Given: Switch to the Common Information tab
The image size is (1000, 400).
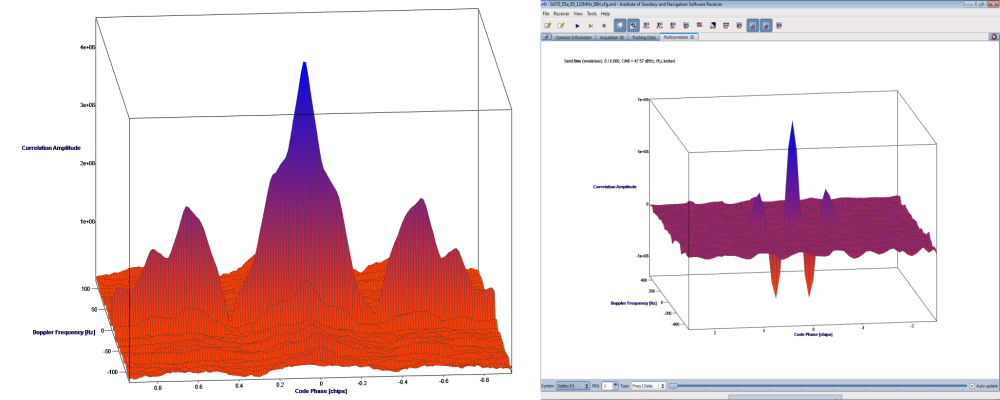Looking at the screenshot, I should click(x=573, y=38).
